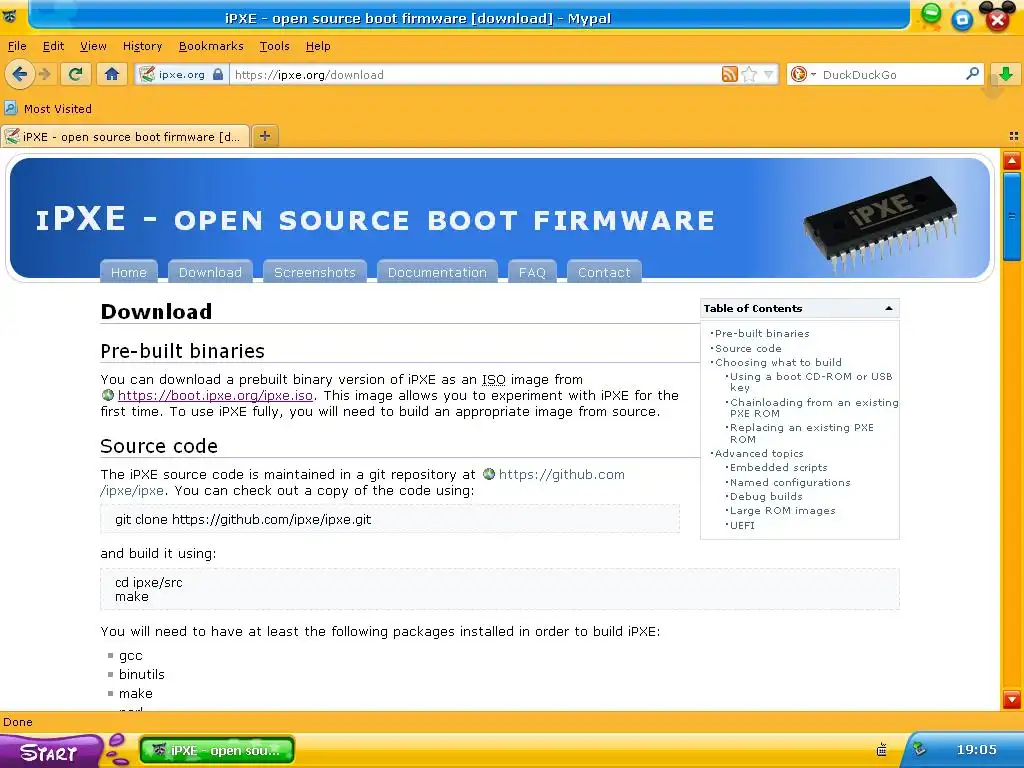The image size is (1024, 768).
Task: Jump to Choosing what to build
Action: 778,362
